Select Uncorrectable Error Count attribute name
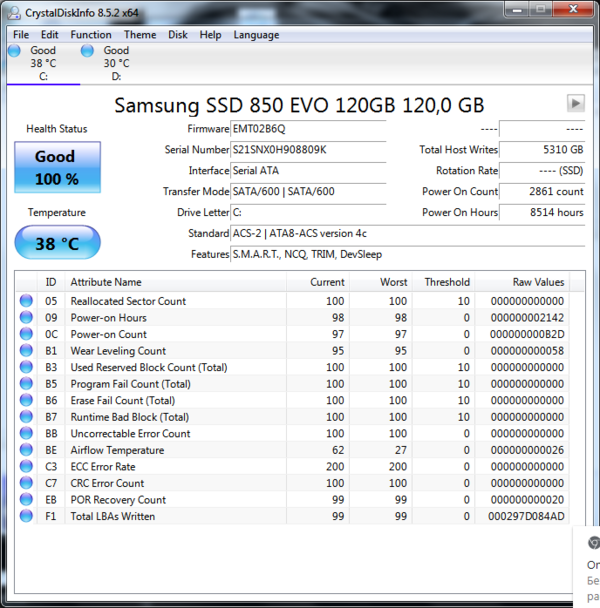Screen dimensions: 600x608 130,433
